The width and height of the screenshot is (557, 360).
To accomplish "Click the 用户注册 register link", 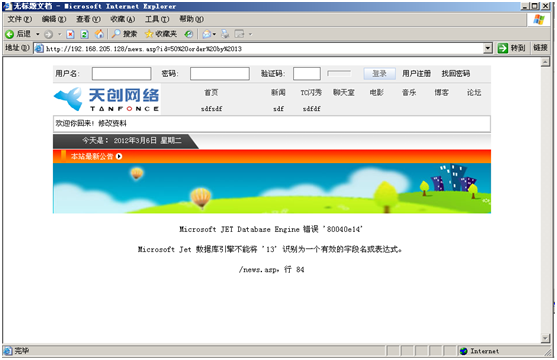I will [416, 74].
